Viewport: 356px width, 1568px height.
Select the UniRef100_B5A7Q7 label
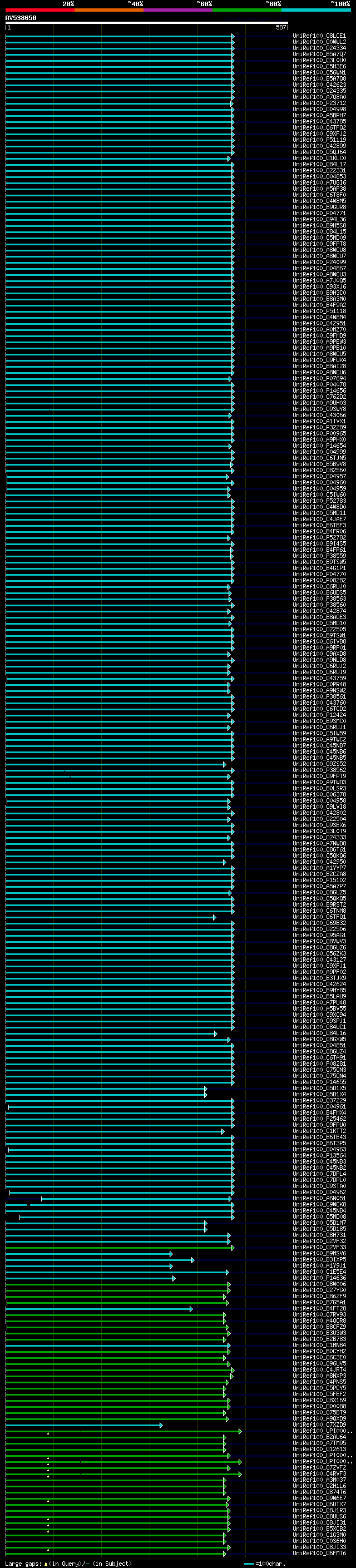pyautogui.click(x=319, y=54)
